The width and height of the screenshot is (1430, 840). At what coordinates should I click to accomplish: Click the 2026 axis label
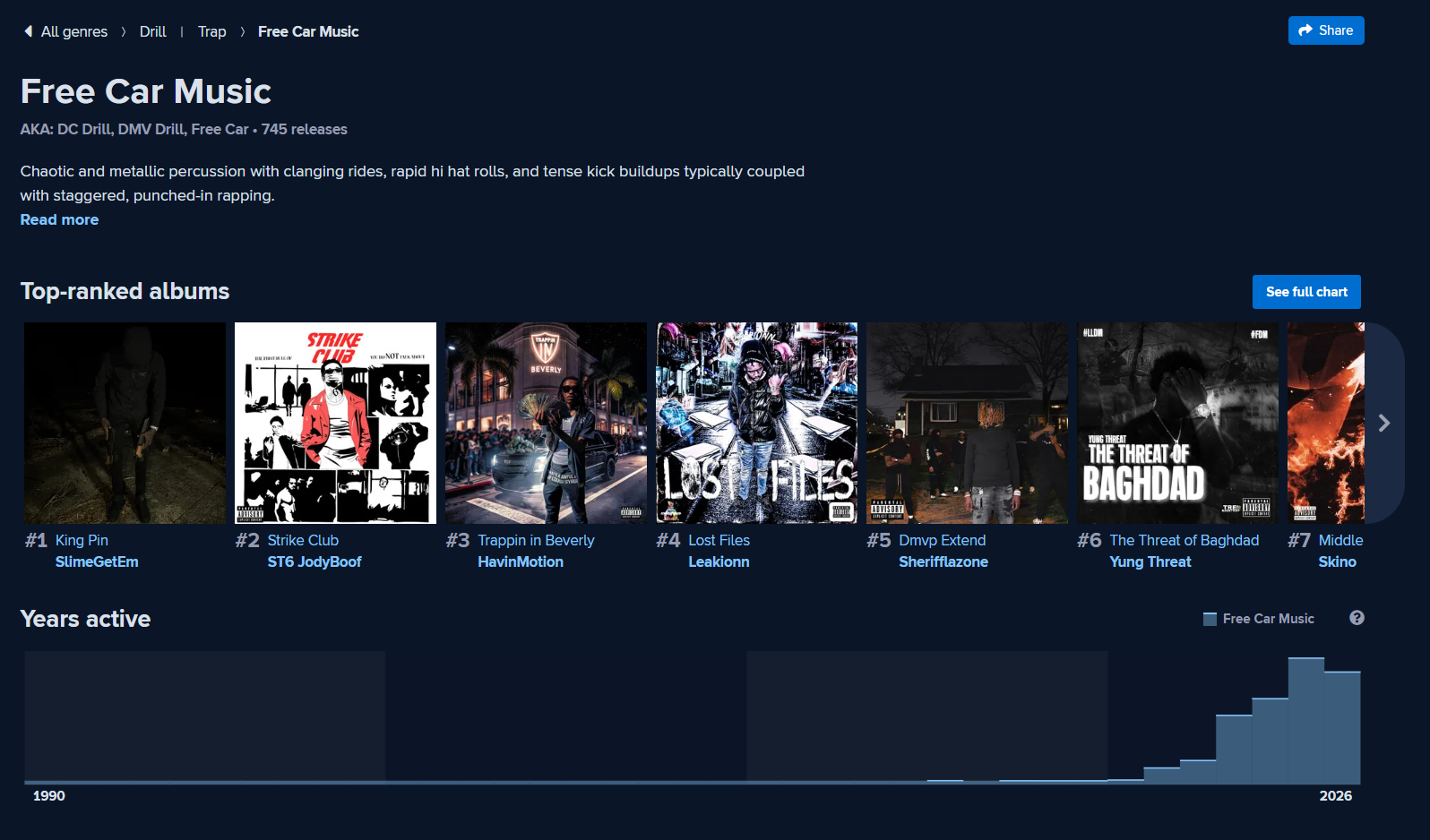(x=1336, y=796)
